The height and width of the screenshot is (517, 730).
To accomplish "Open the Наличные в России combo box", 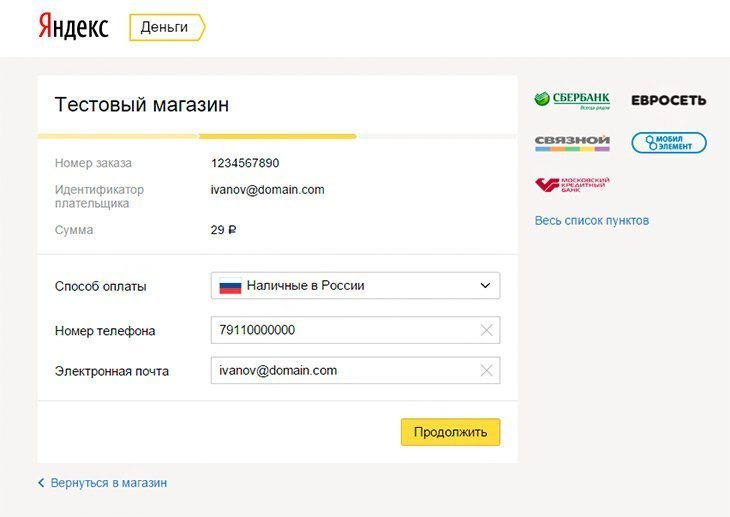I will 355,286.
